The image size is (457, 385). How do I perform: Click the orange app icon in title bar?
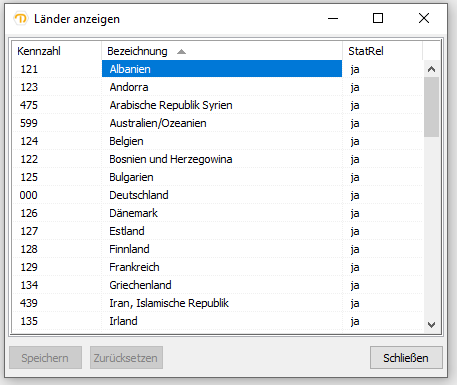pos(21,19)
